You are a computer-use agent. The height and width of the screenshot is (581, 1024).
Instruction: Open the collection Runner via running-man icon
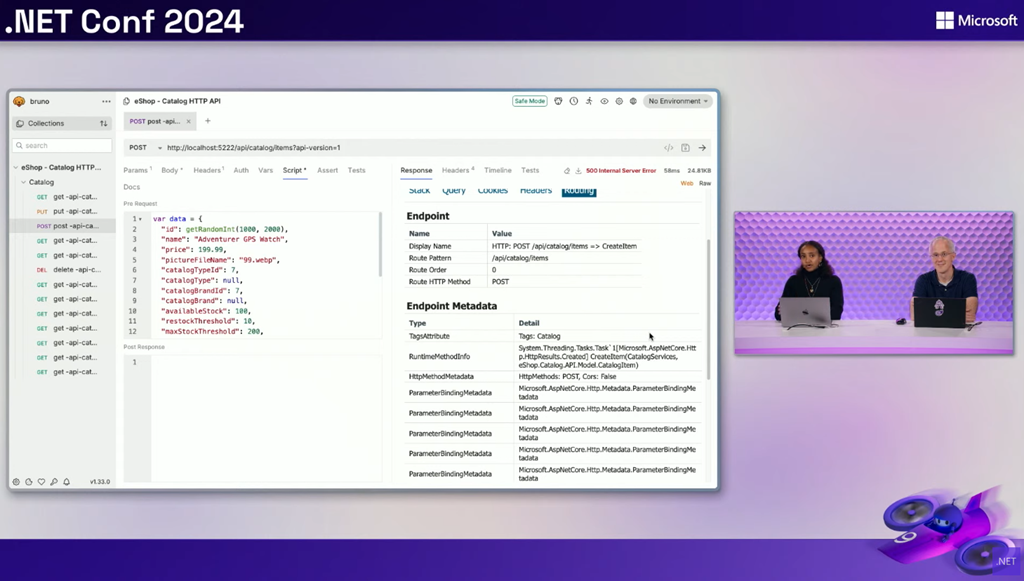click(x=589, y=101)
